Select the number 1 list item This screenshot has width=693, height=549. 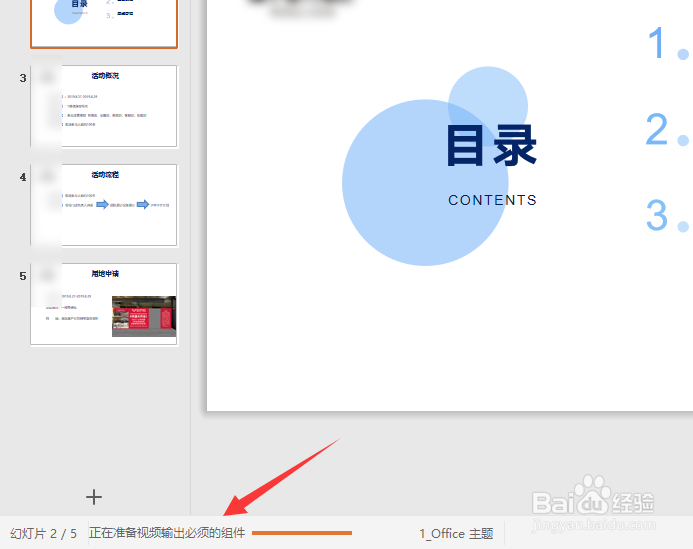667,43
